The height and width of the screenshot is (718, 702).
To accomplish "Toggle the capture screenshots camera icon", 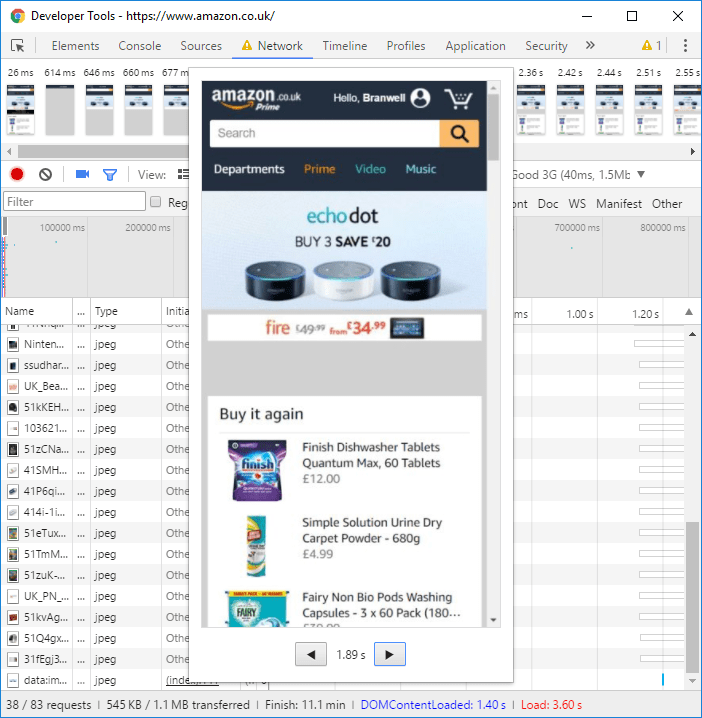I will point(82,174).
